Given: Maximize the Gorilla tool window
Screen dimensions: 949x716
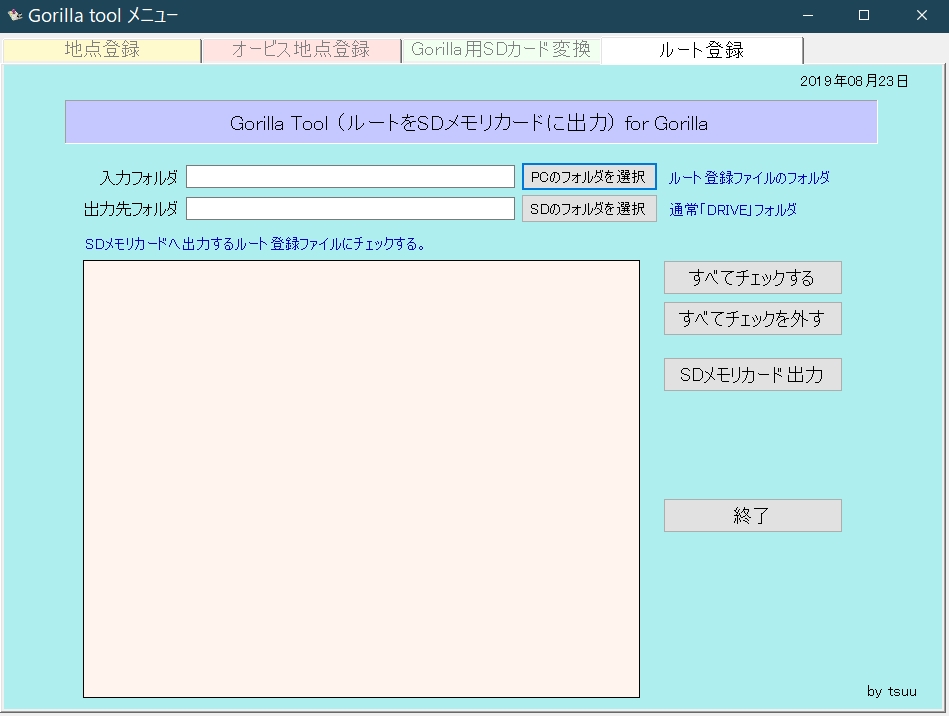Looking at the screenshot, I should (x=864, y=15).
